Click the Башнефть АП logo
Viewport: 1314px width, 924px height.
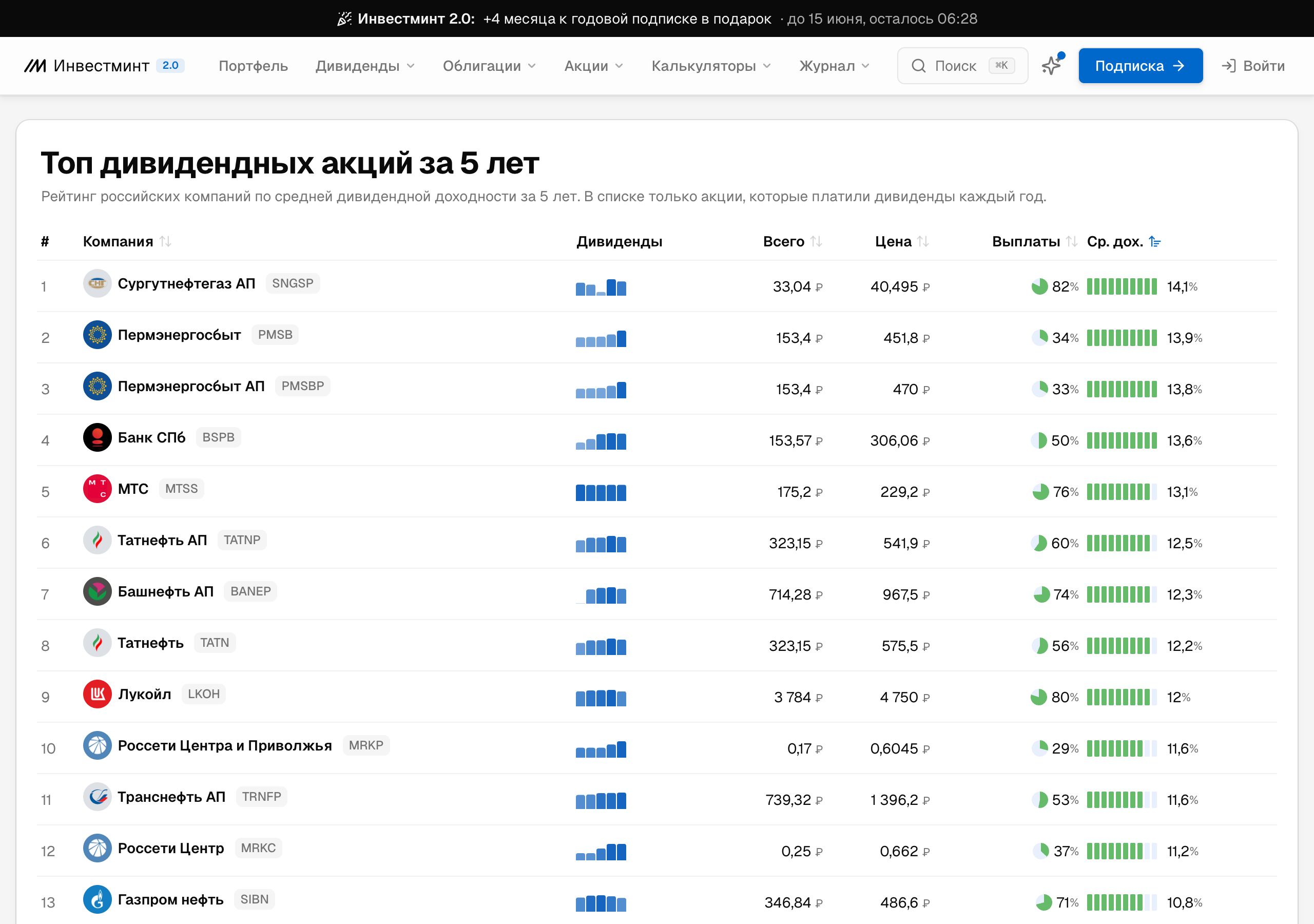pyautogui.click(x=98, y=591)
